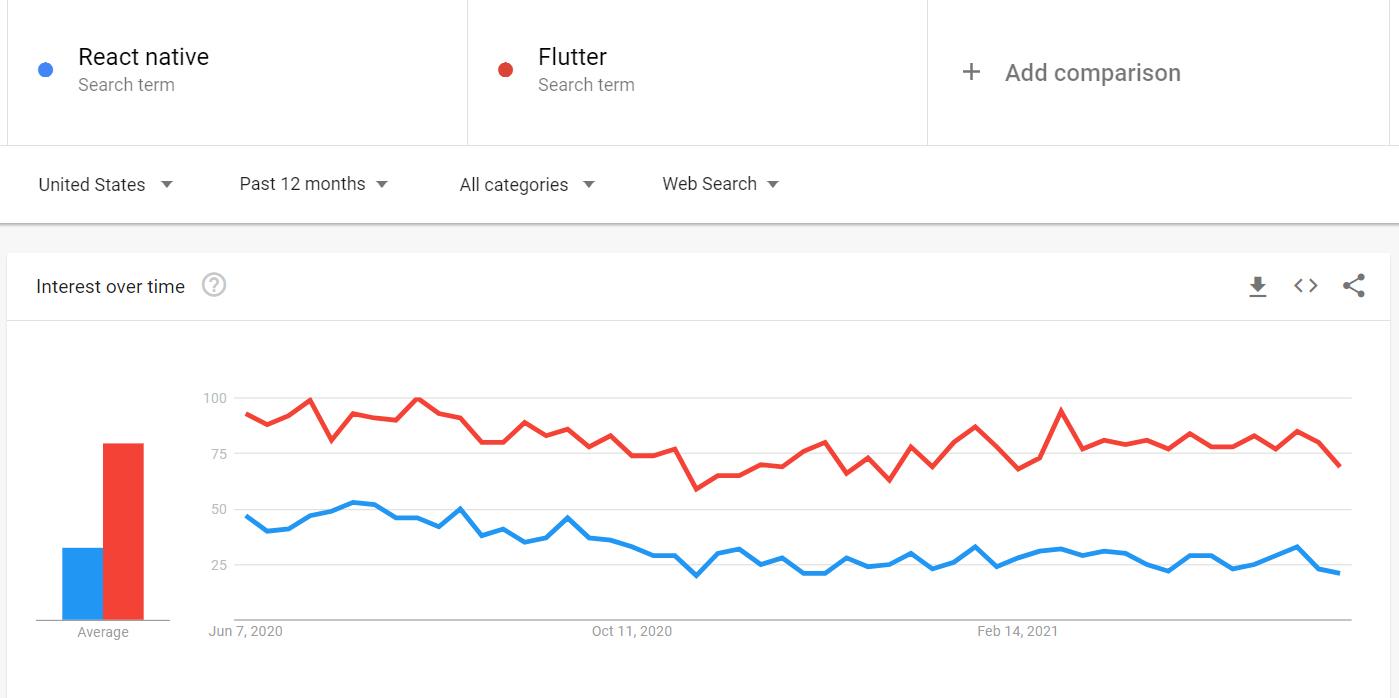Click the help icon next to Interest over time
The width and height of the screenshot is (1399, 698).
click(214, 286)
